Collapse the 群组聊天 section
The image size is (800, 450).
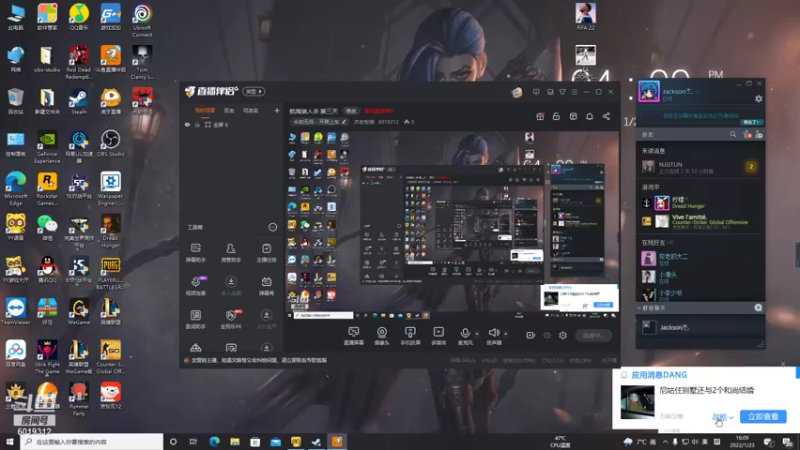(x=639, y=308)
